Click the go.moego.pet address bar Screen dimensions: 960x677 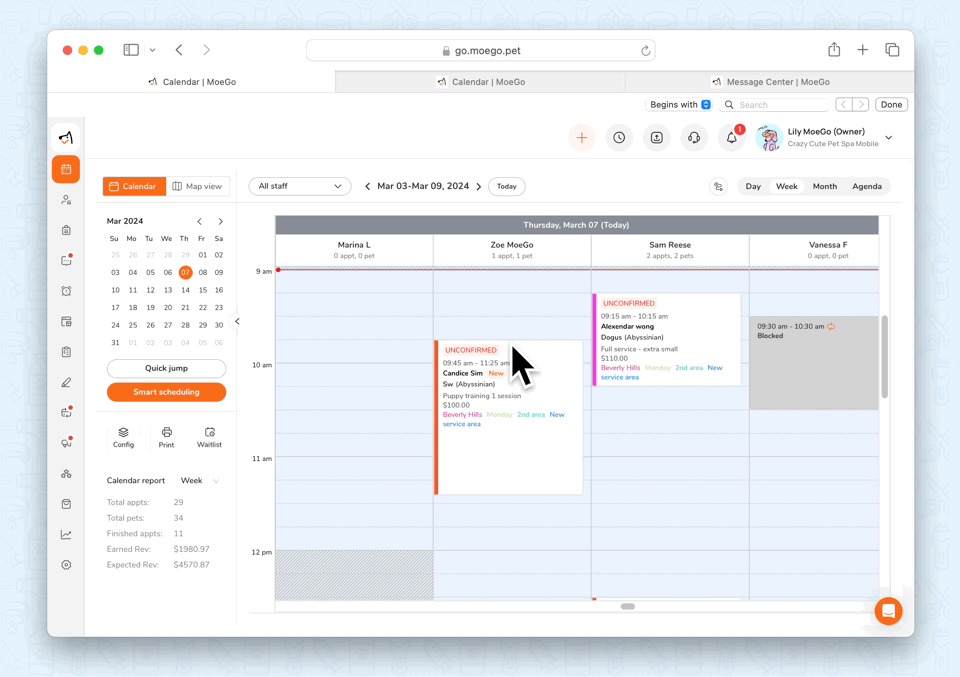click(x=481, y=51)
